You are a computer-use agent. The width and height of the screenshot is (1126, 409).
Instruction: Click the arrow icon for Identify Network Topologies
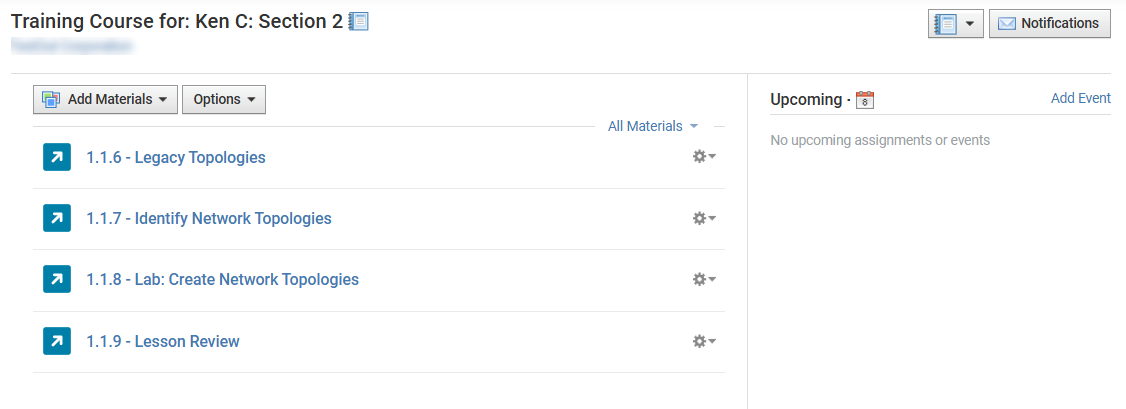pyautogui.click(x=57, y=218)
